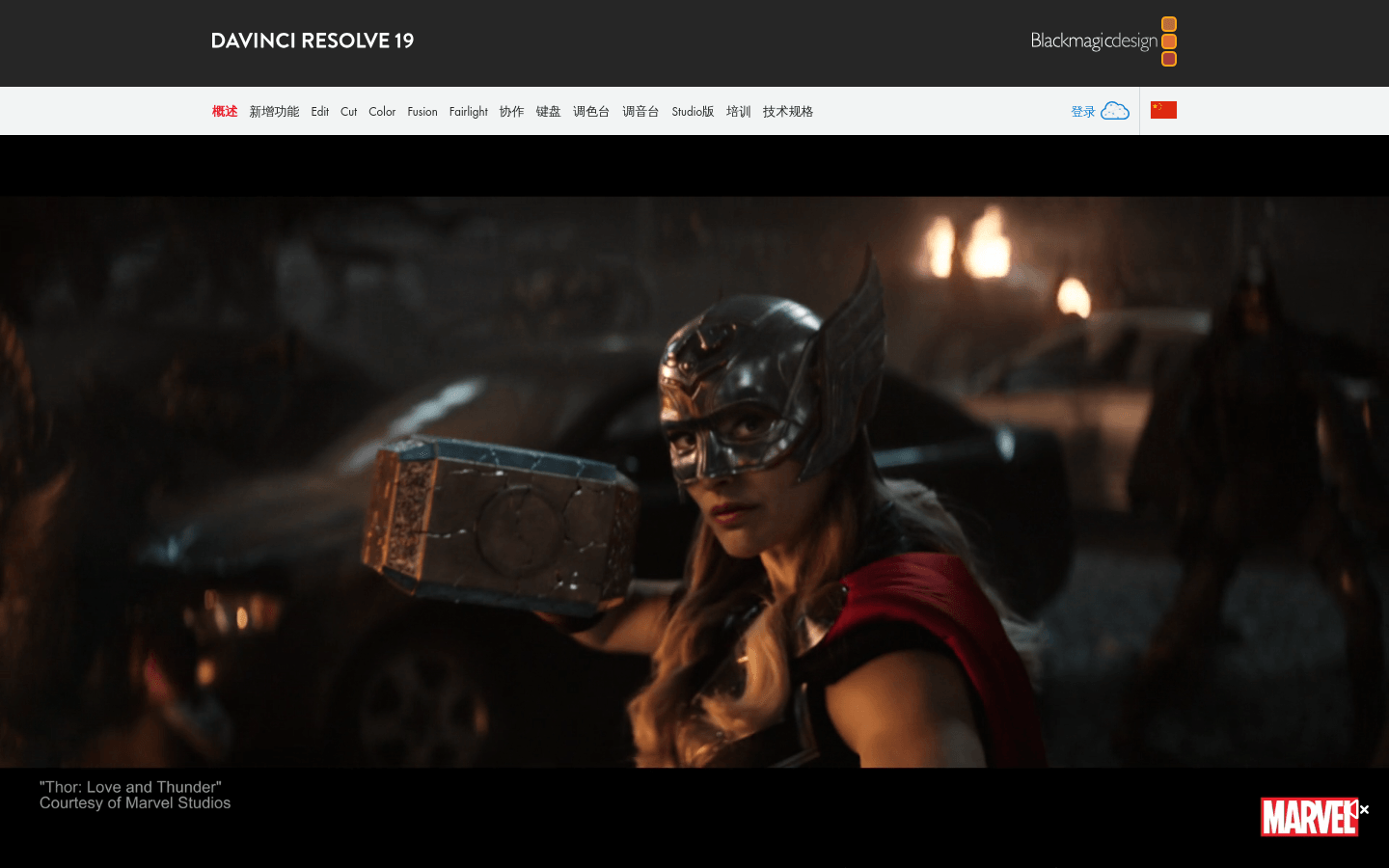Click the Courtesy of Marvel Studios text

pyautogui.click(x=135, y=802)
